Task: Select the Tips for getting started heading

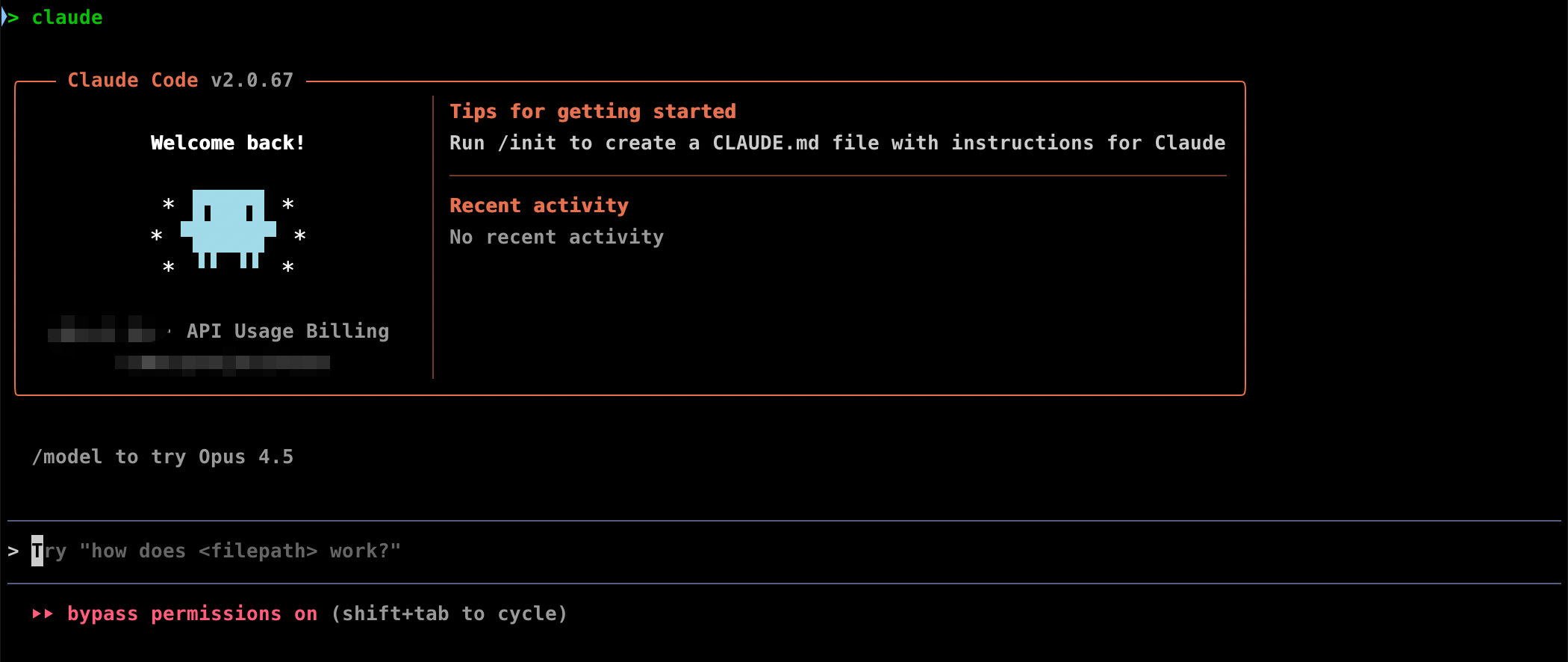Action: tap(592, 111)
